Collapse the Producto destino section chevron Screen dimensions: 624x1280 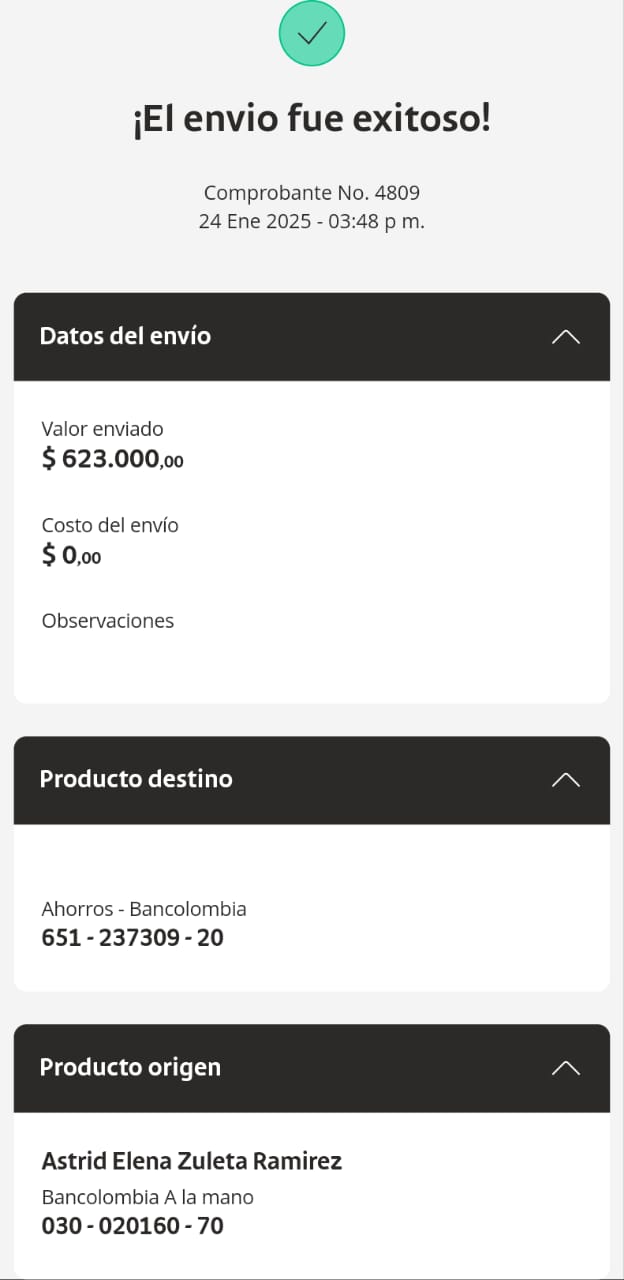pos(565,780)
